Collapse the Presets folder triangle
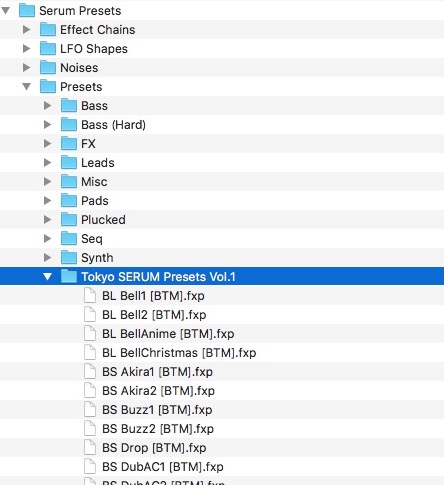The image size is (444, 485). click(27, 87)
